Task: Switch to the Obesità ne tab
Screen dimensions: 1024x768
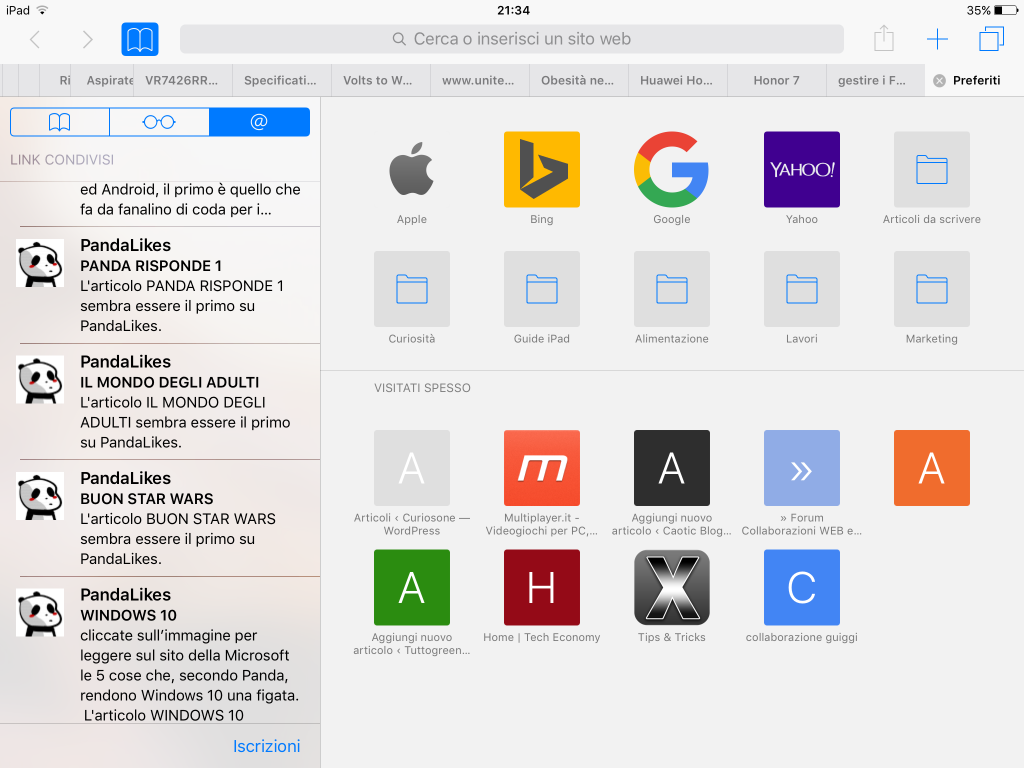Action: point(577,80)
